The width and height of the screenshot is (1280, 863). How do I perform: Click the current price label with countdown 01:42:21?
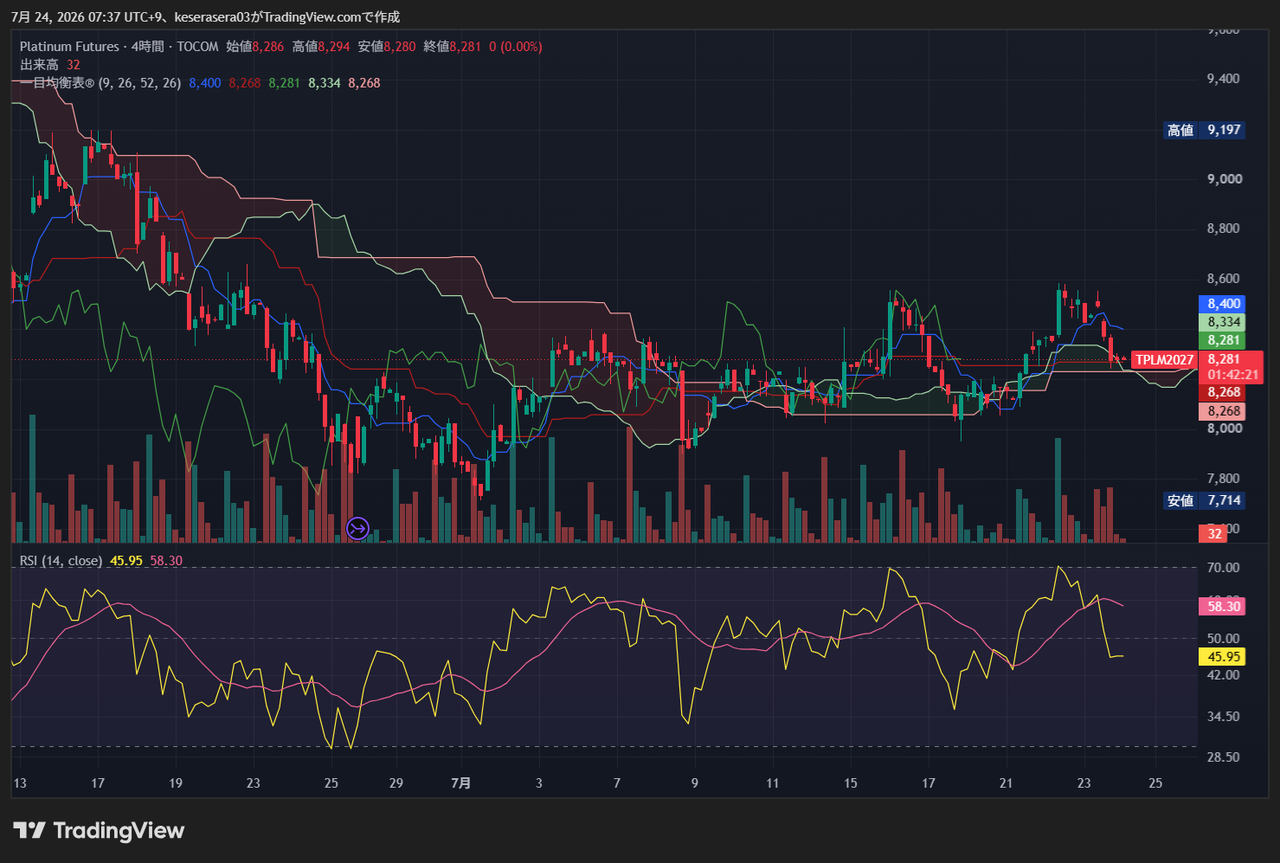(1231, 367)
